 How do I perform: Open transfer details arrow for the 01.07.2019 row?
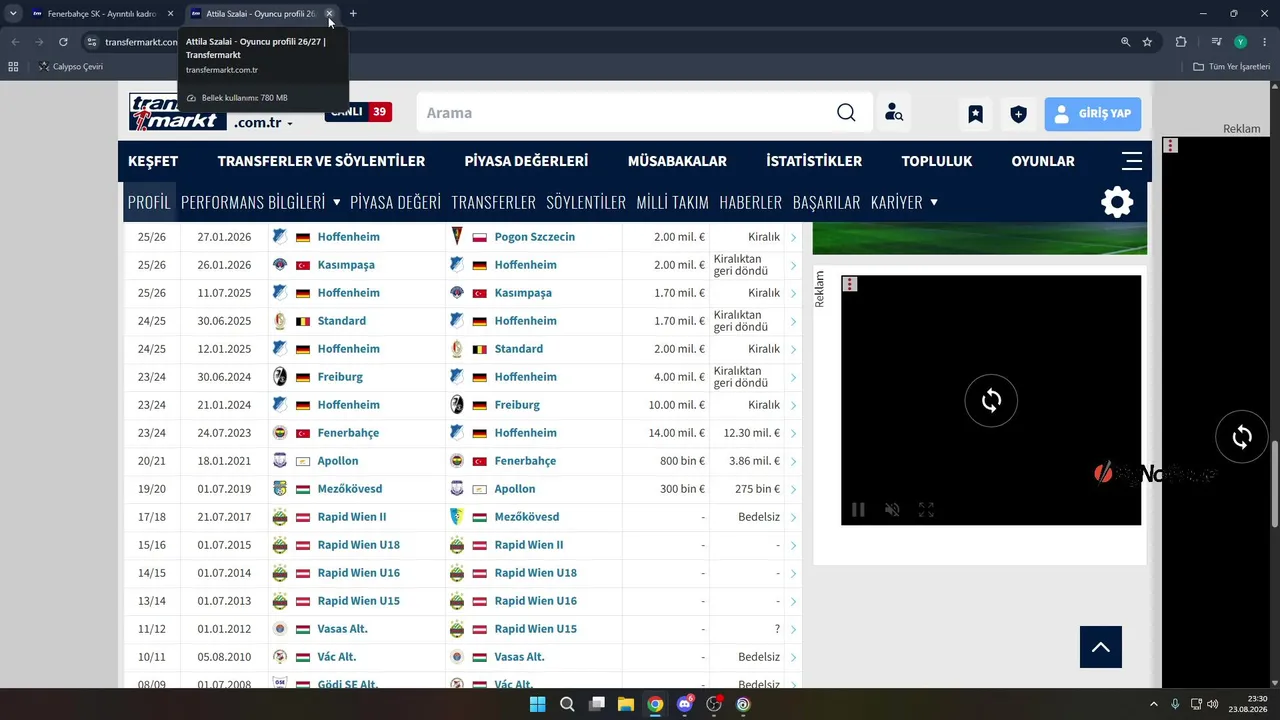tap(793, 489)
